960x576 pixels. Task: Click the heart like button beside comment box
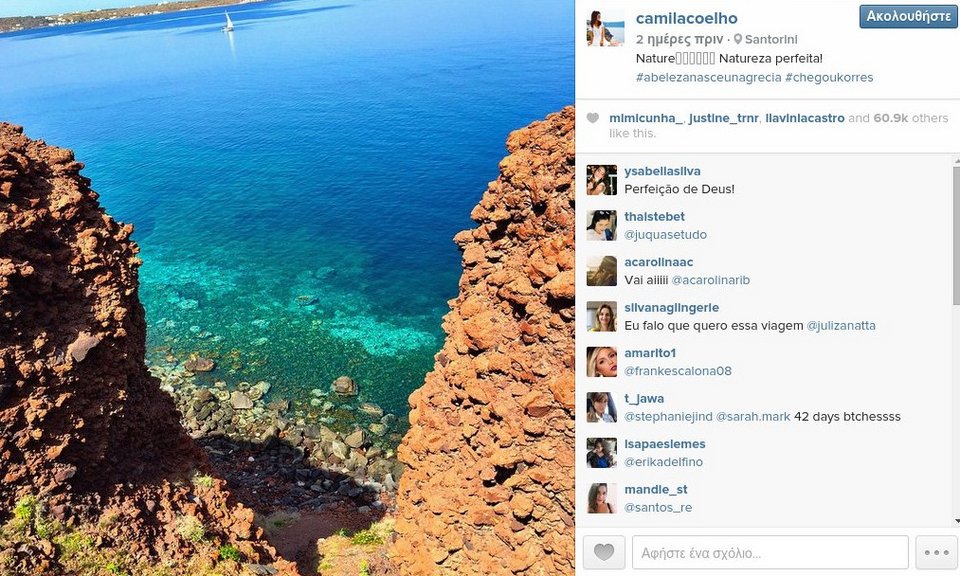604,552
